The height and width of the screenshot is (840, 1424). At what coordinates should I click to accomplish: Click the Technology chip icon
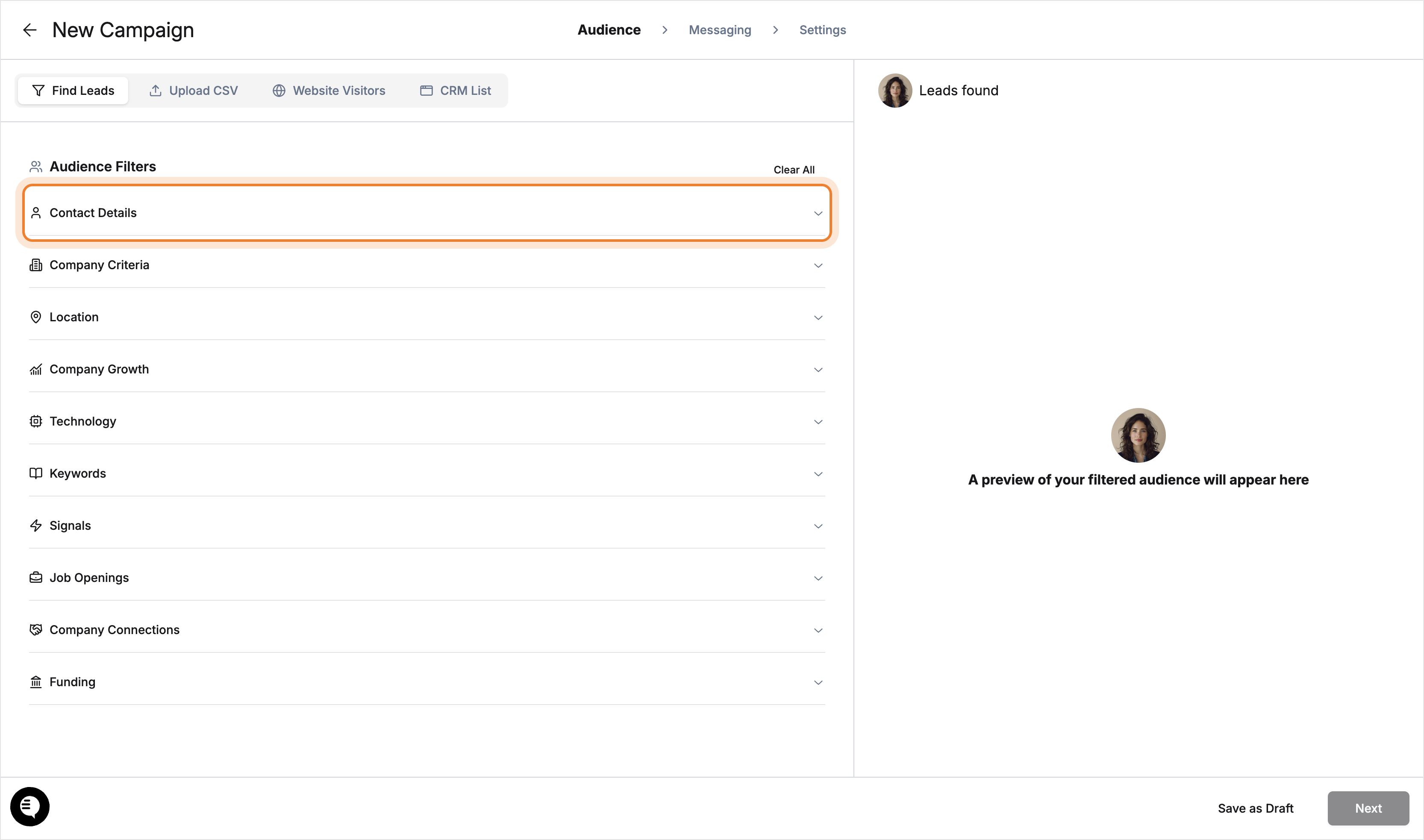click(35, 421)
